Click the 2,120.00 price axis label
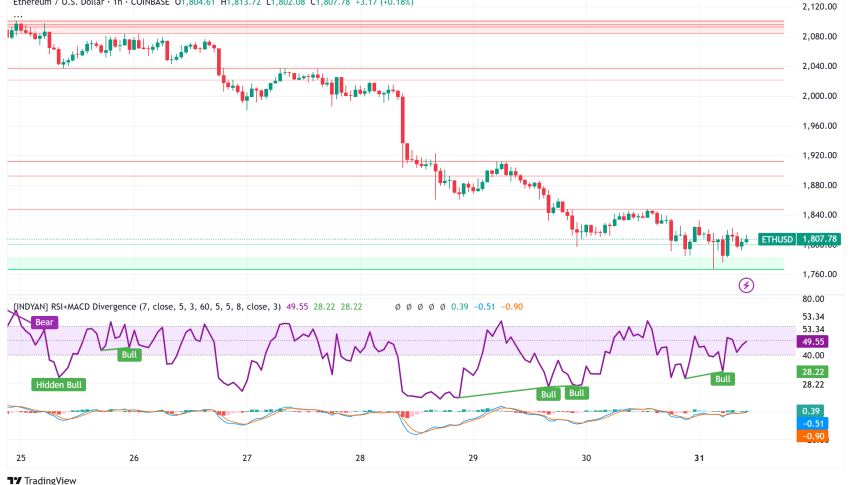 (x=819, y=7)
